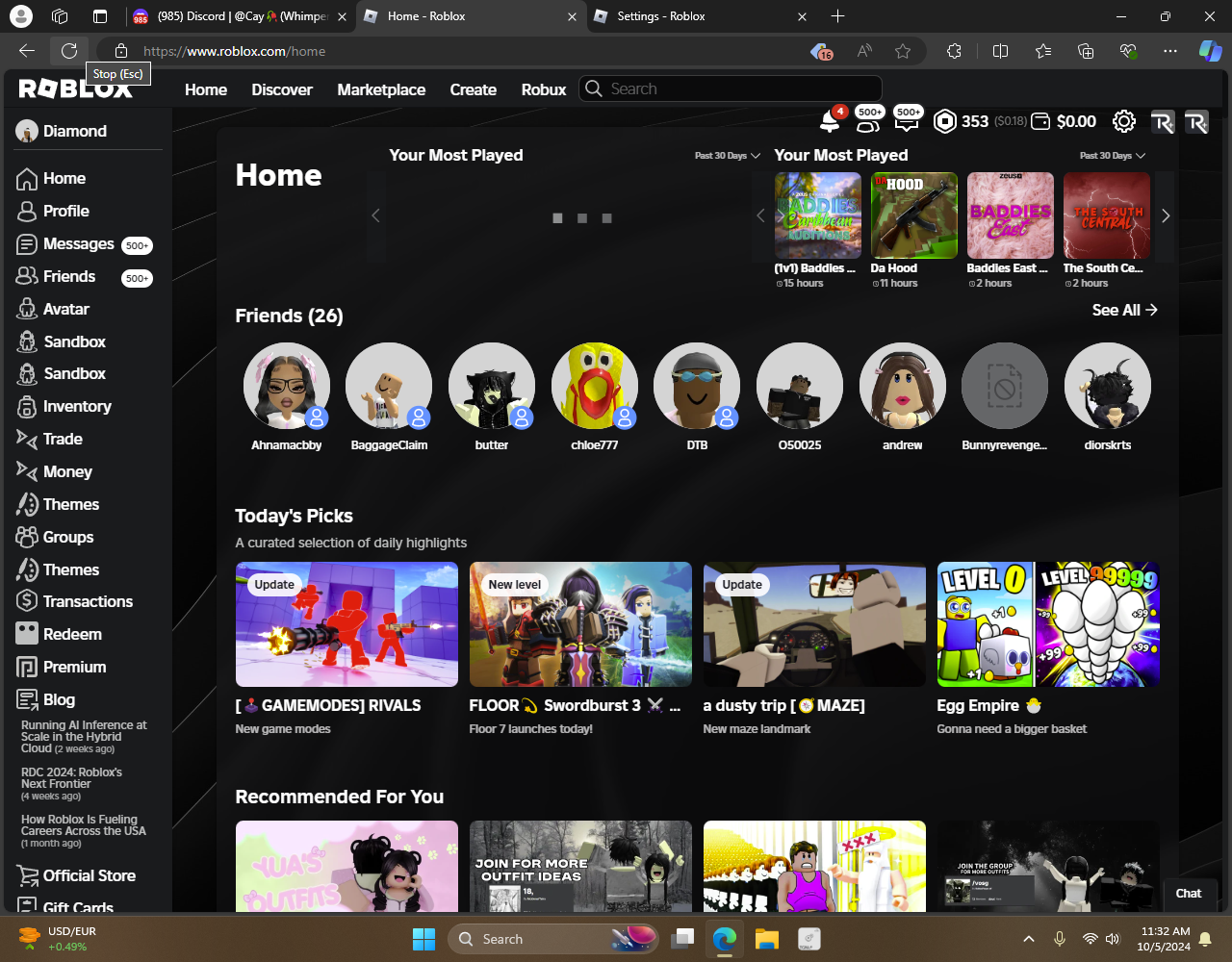Open Premium from the left sidebar
Screen dimensions: 1232x962
(x=74, y=667)
